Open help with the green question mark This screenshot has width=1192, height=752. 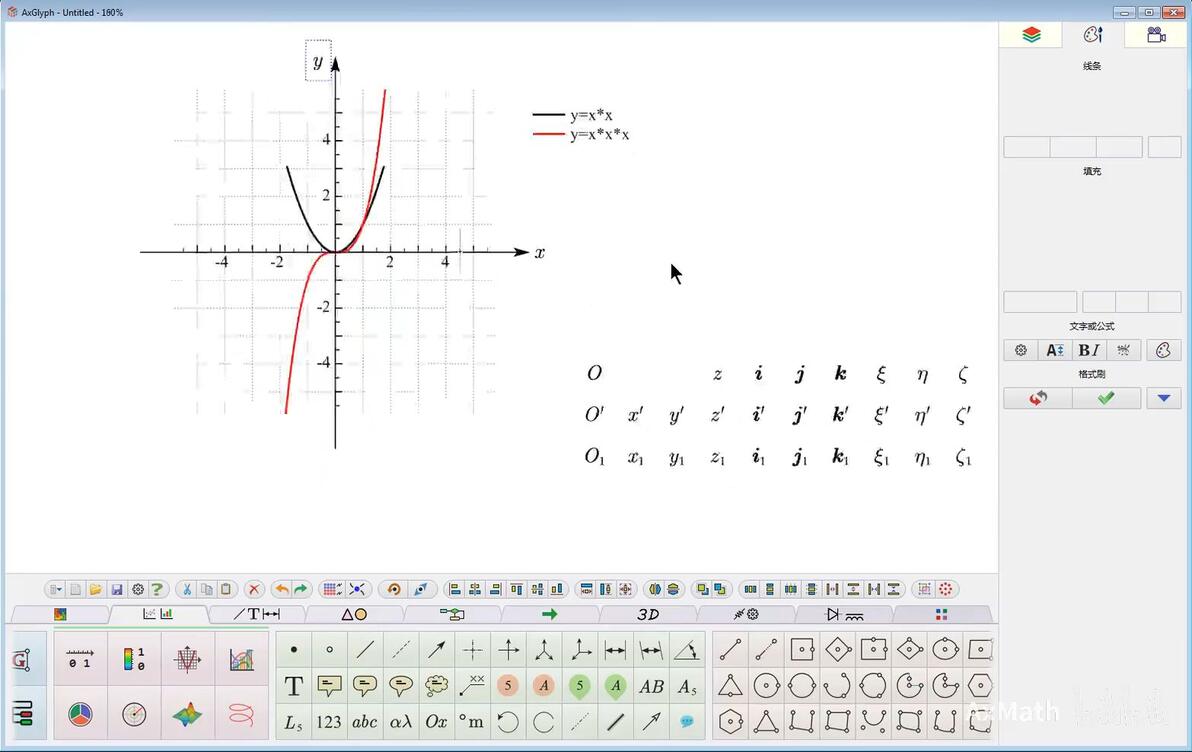[157, 589]
